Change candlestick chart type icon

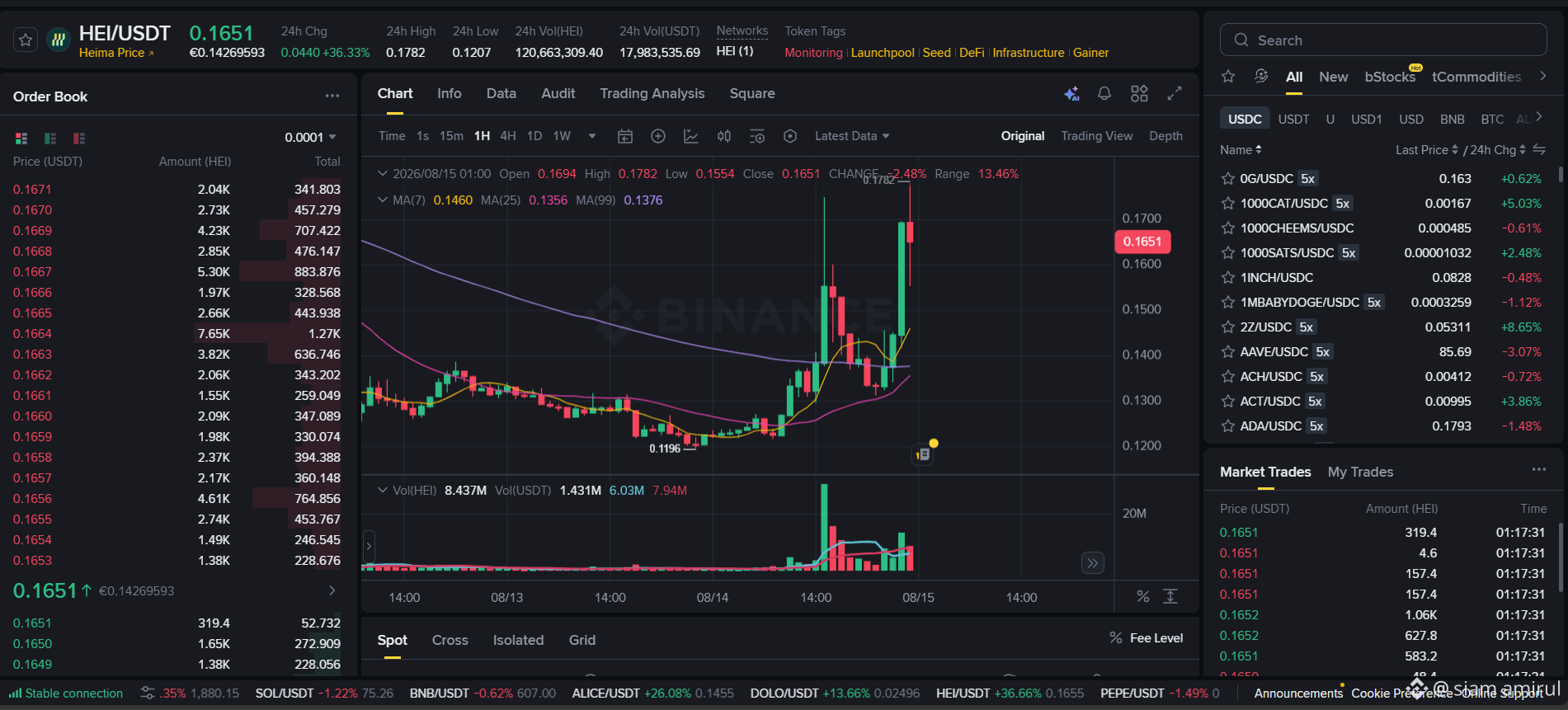(724, 136)
